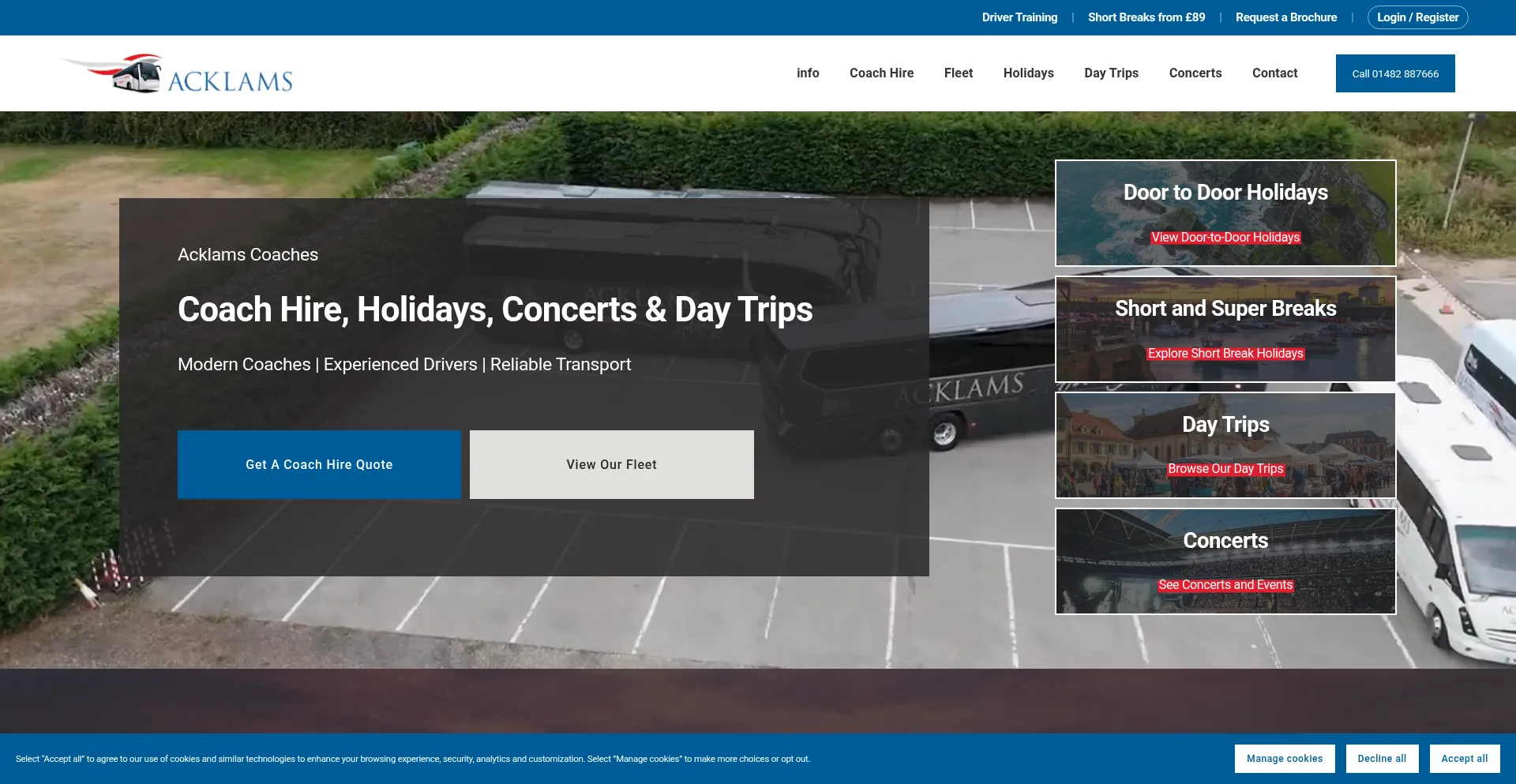Click the Acklams coach logo
Image resolution: width=1516 pixels, height=784 pixels.
tap(177, 73)
